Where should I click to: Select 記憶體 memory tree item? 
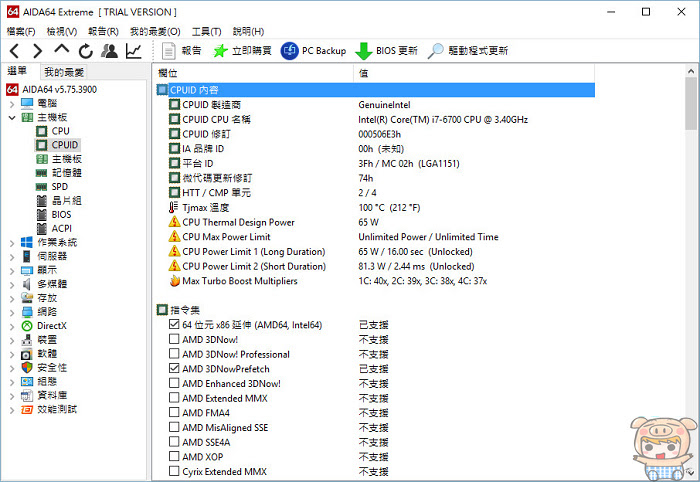tap(59, 173)
